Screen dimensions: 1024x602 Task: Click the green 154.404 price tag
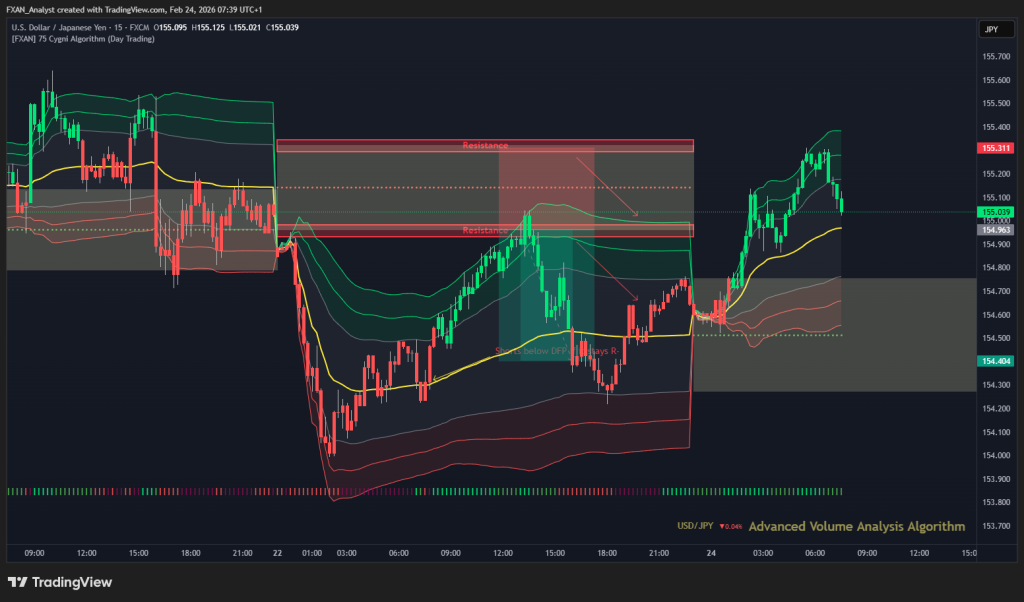coord(996,361)
